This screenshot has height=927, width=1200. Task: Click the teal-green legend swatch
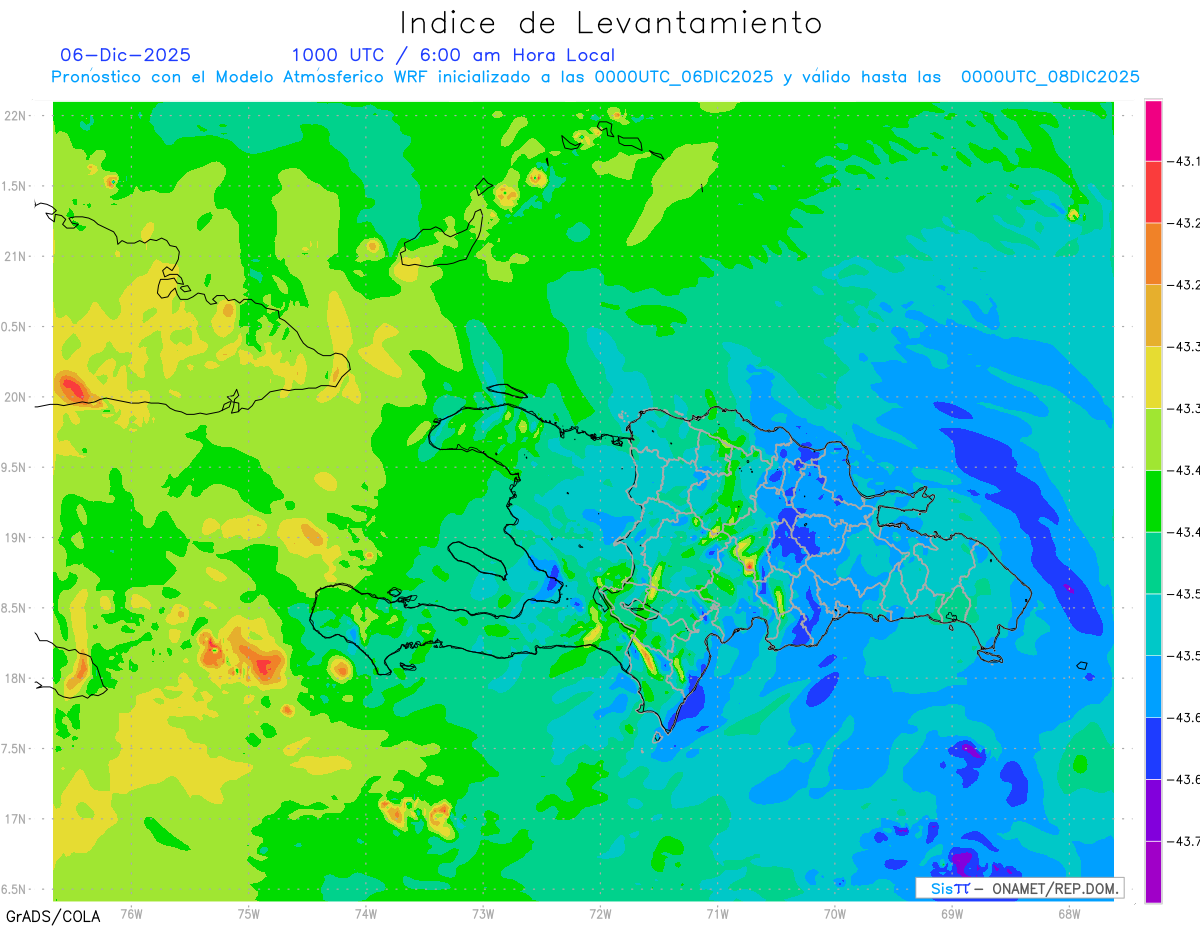(1153, 564)
